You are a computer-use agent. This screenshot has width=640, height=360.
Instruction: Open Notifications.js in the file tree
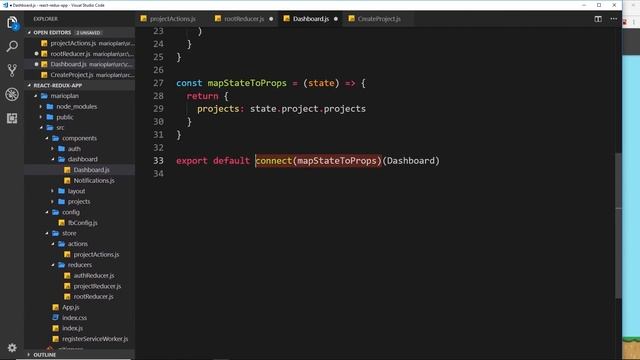click(80, 180)
